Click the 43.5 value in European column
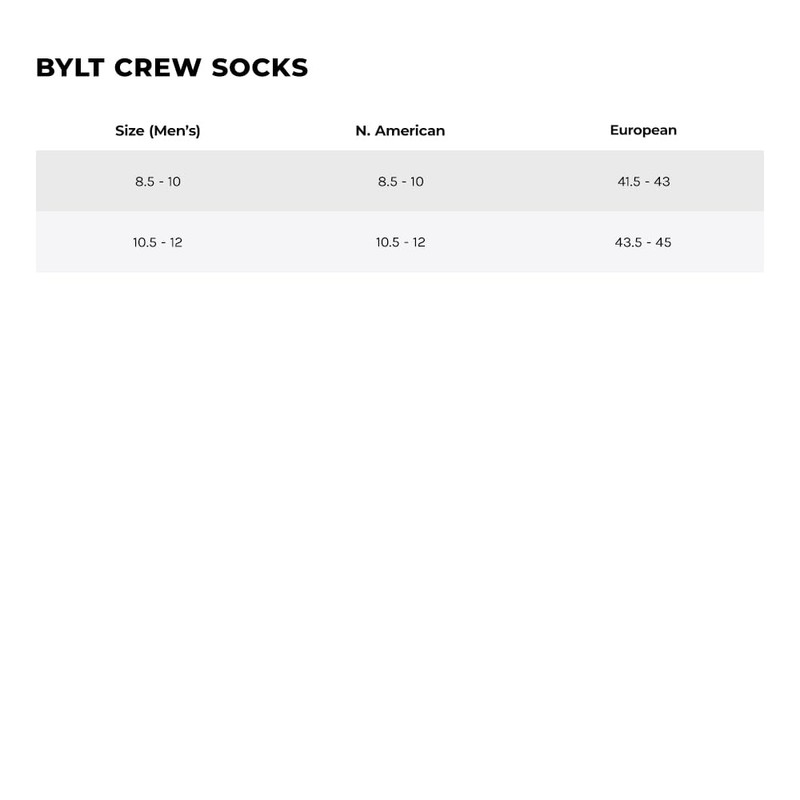 pos(629,242)
